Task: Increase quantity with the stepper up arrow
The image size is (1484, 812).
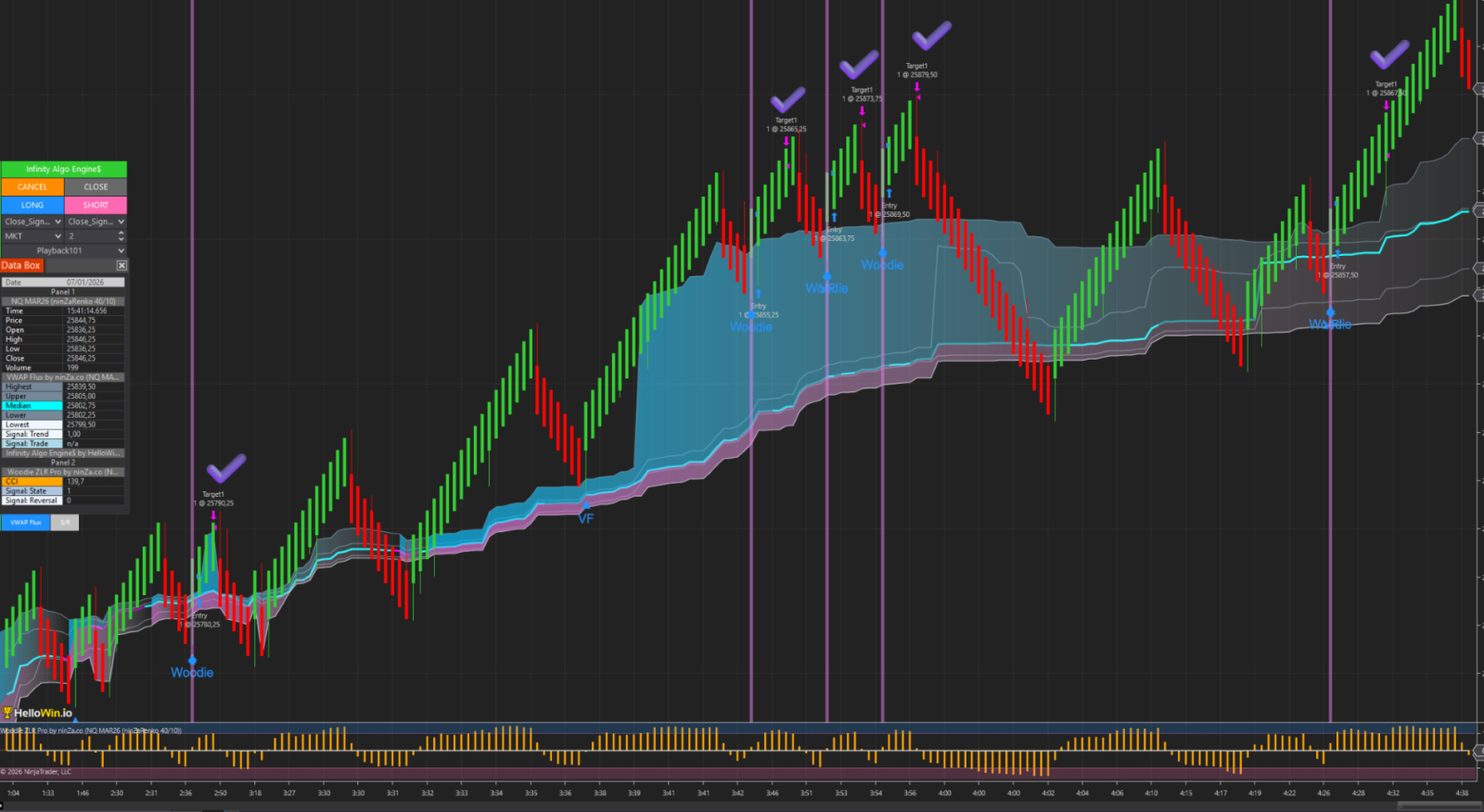Action: pos(122,234)
